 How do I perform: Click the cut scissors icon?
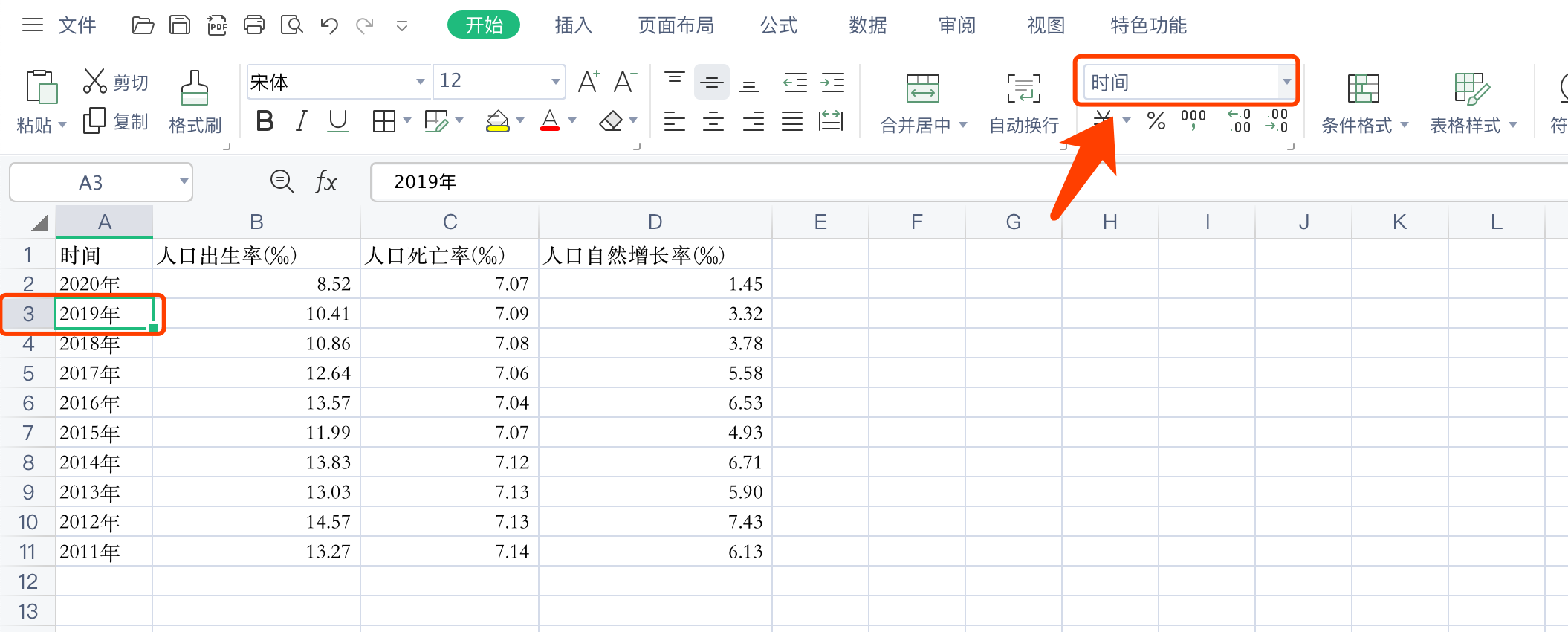pos(95,81)
